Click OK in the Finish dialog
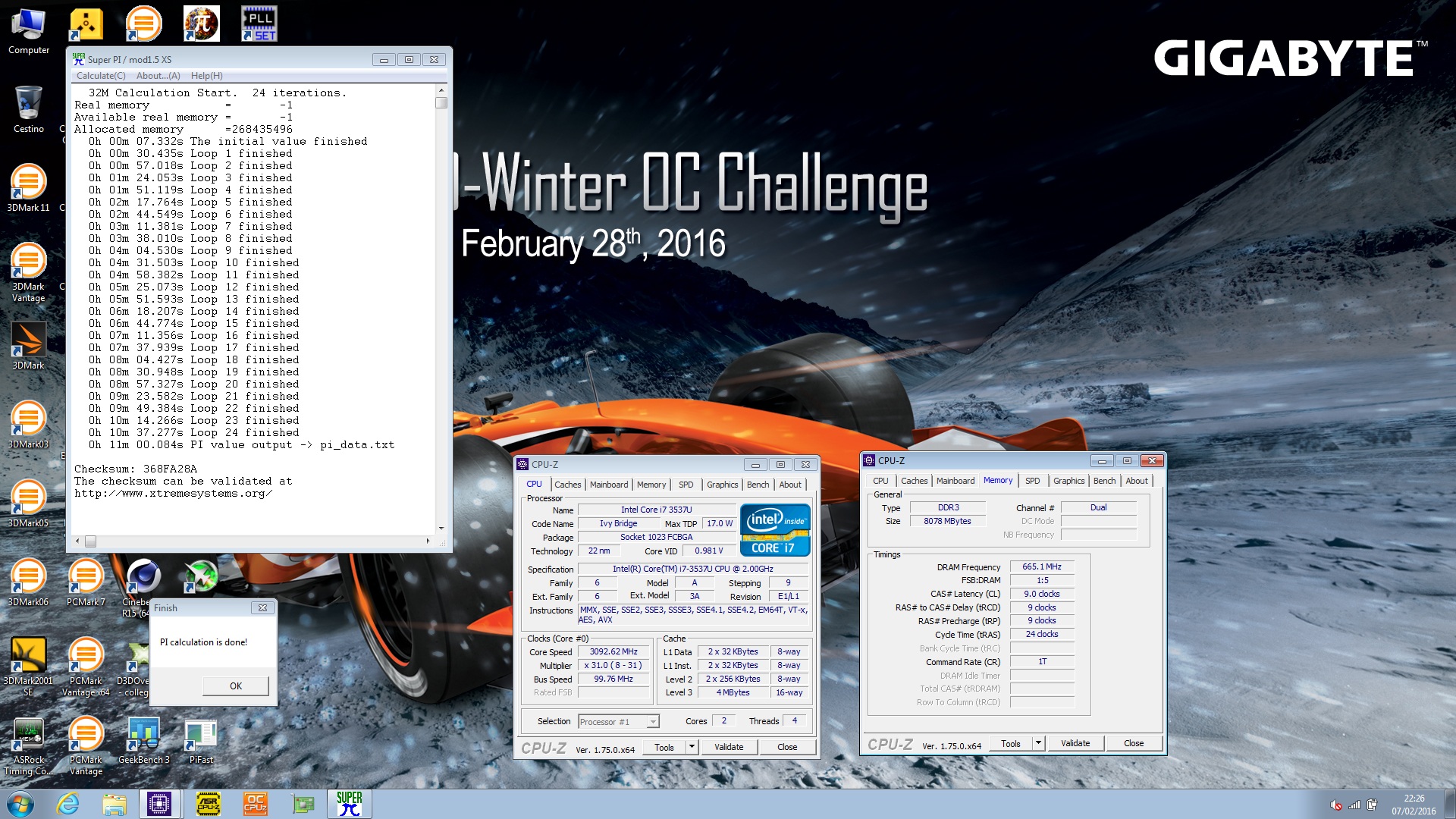 point(236,686)
